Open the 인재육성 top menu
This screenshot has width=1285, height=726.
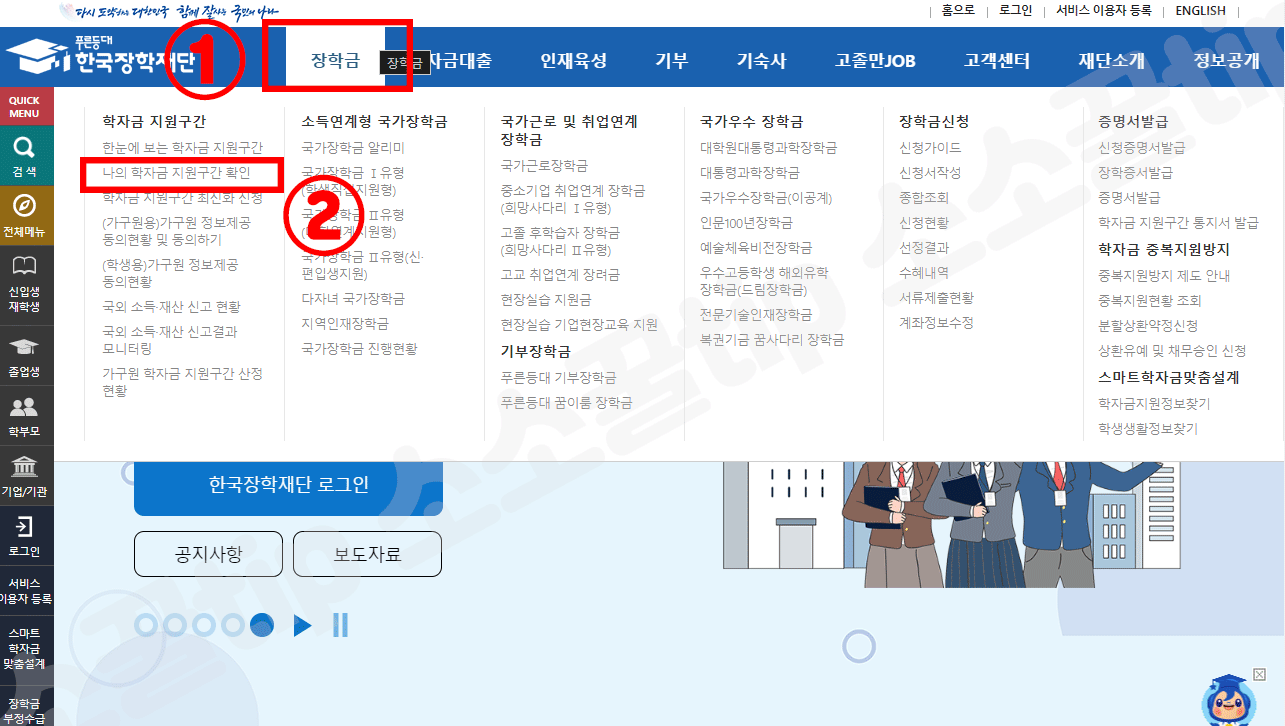tap(574, 60)
